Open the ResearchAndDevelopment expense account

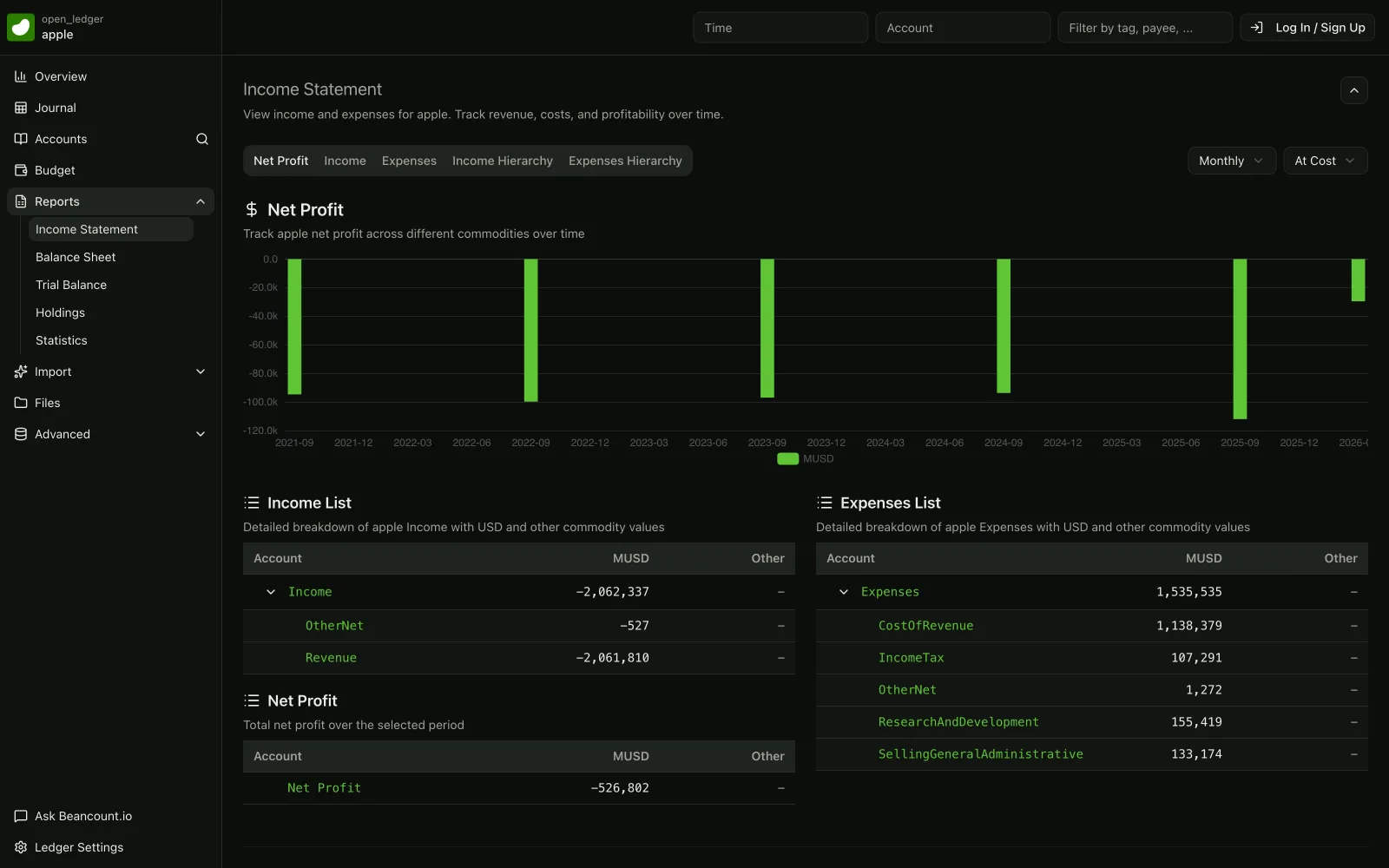958,722
